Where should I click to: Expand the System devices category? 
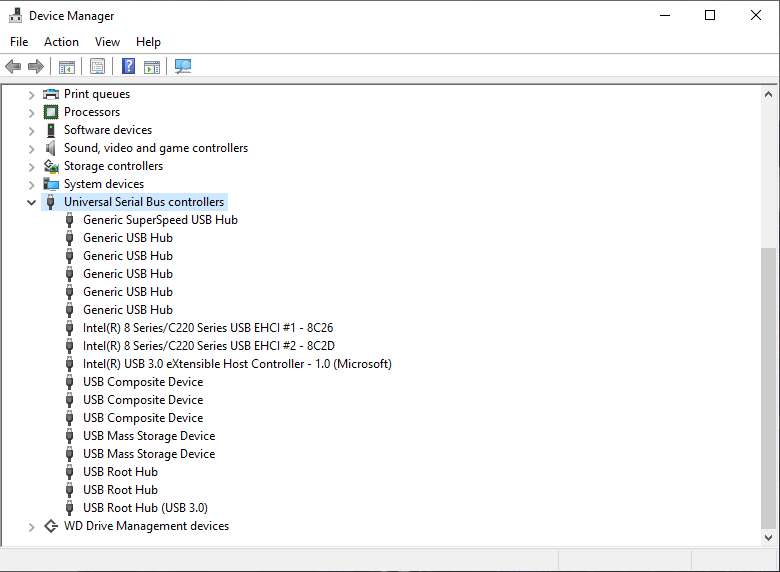point(31,185)
